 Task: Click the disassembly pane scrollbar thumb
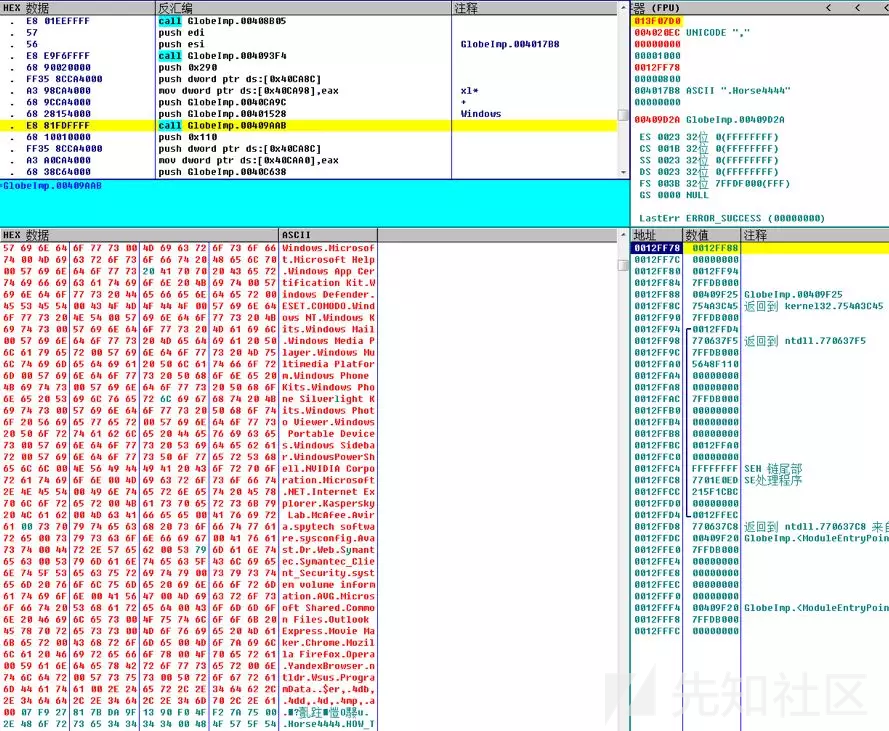click(x=623, y=114)
